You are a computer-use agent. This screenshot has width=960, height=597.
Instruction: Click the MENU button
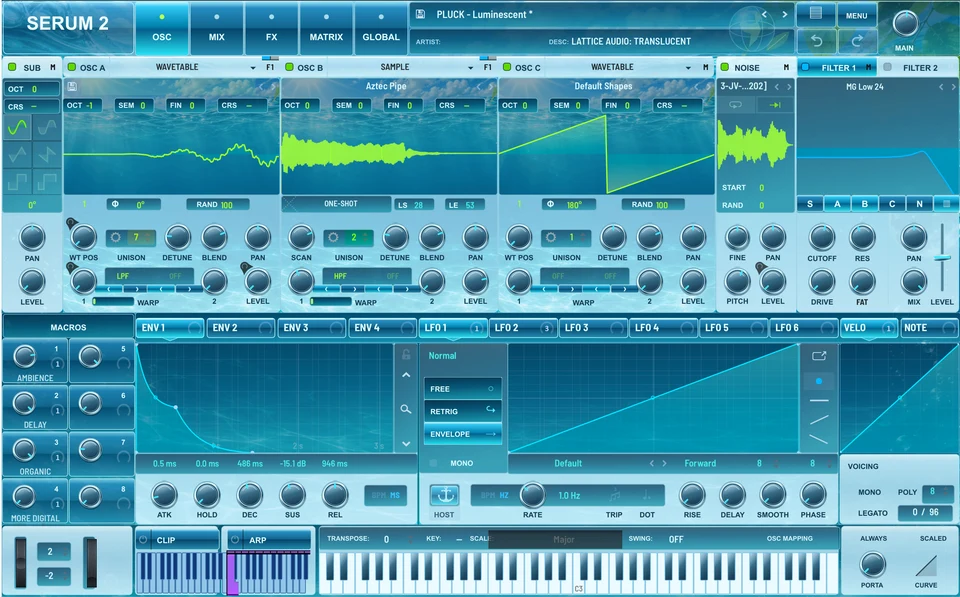856,15
